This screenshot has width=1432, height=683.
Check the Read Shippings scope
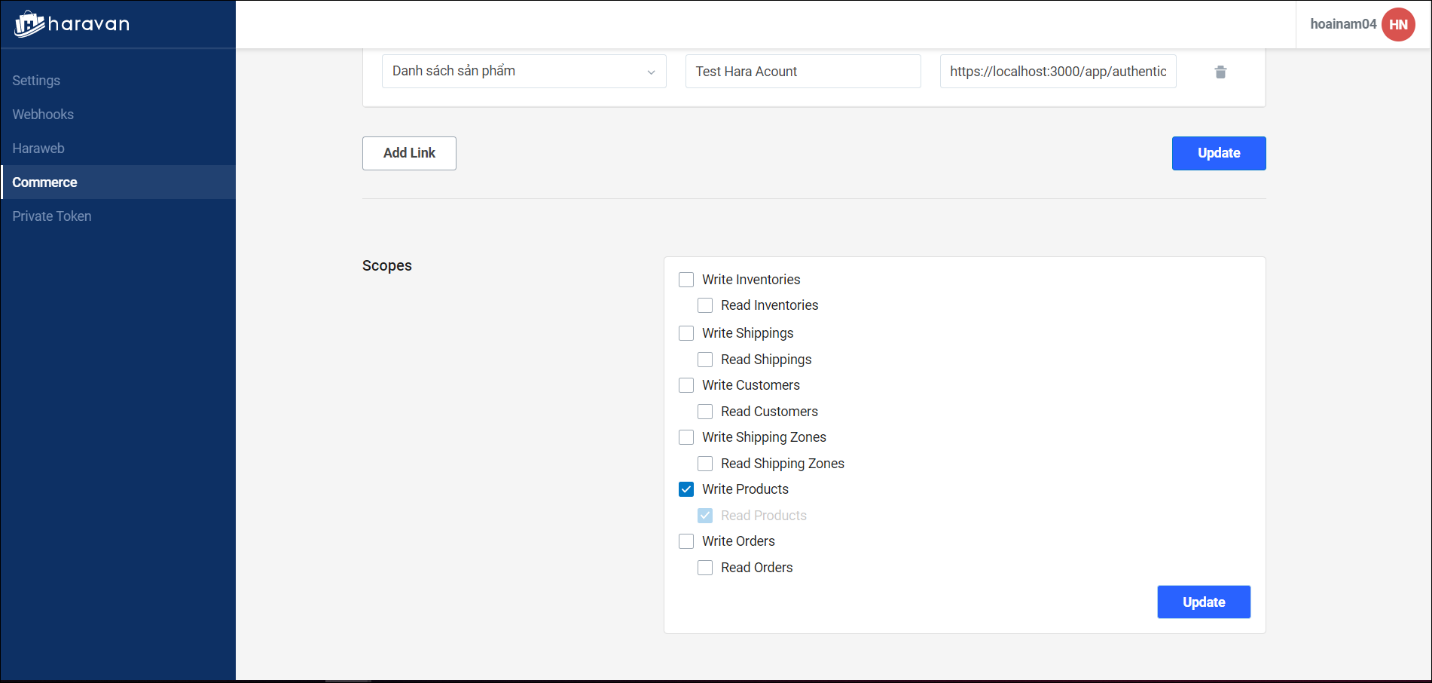click(x=705, y=359)
